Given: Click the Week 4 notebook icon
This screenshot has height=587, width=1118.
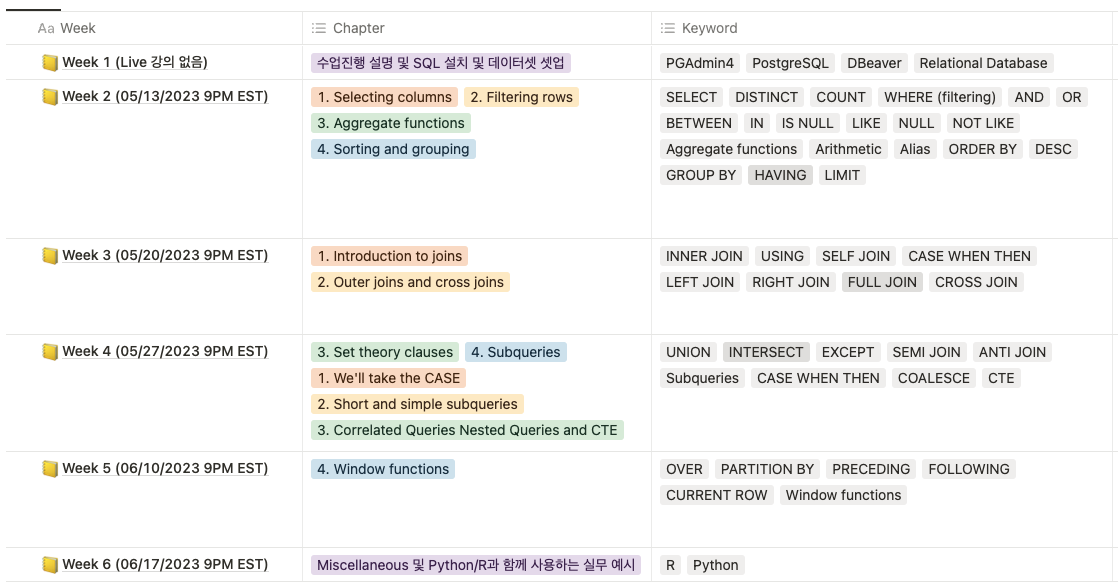Looking at the screenshot, I should [49, 352].
